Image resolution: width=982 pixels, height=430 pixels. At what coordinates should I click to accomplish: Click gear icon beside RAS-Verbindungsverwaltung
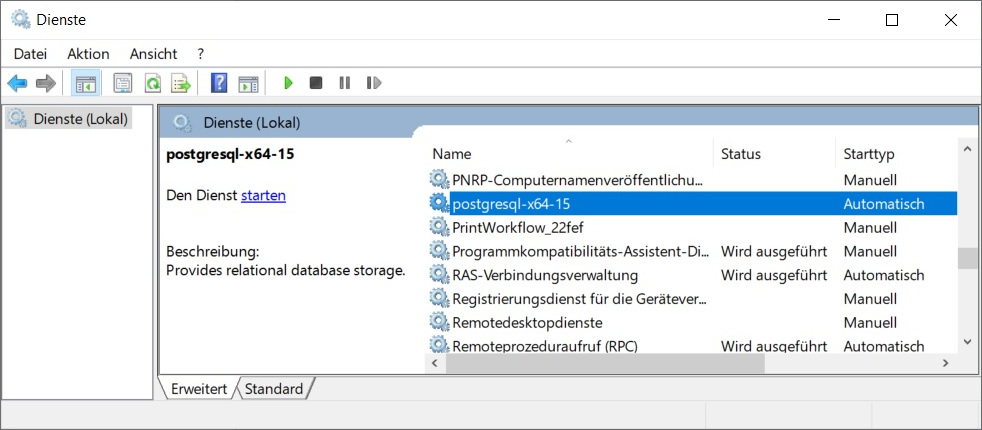439,274
